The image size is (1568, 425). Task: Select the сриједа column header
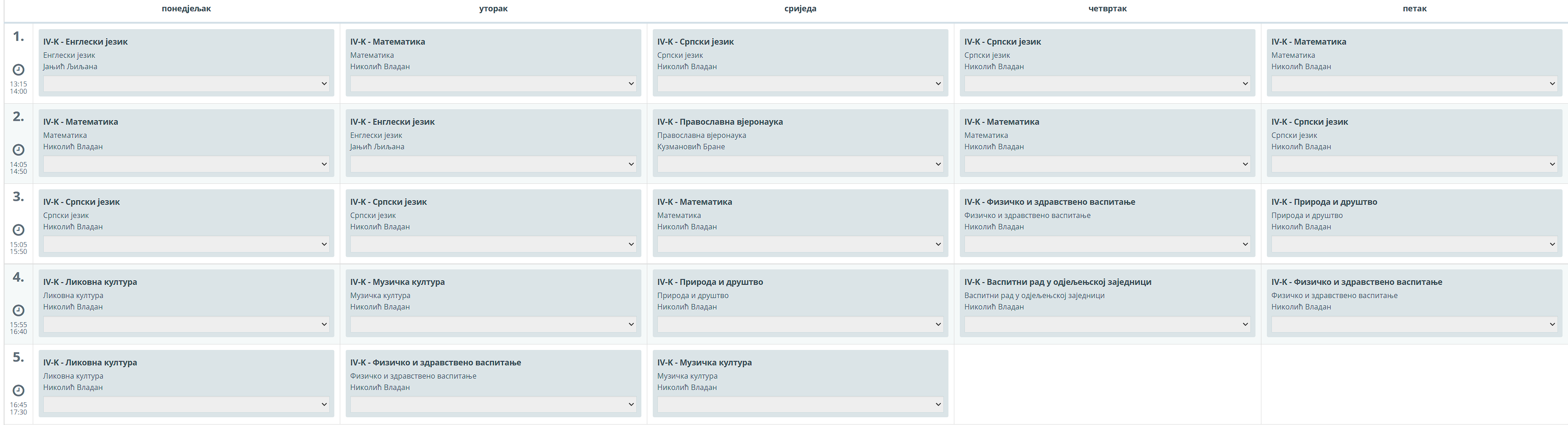click(x=800, y=9)
